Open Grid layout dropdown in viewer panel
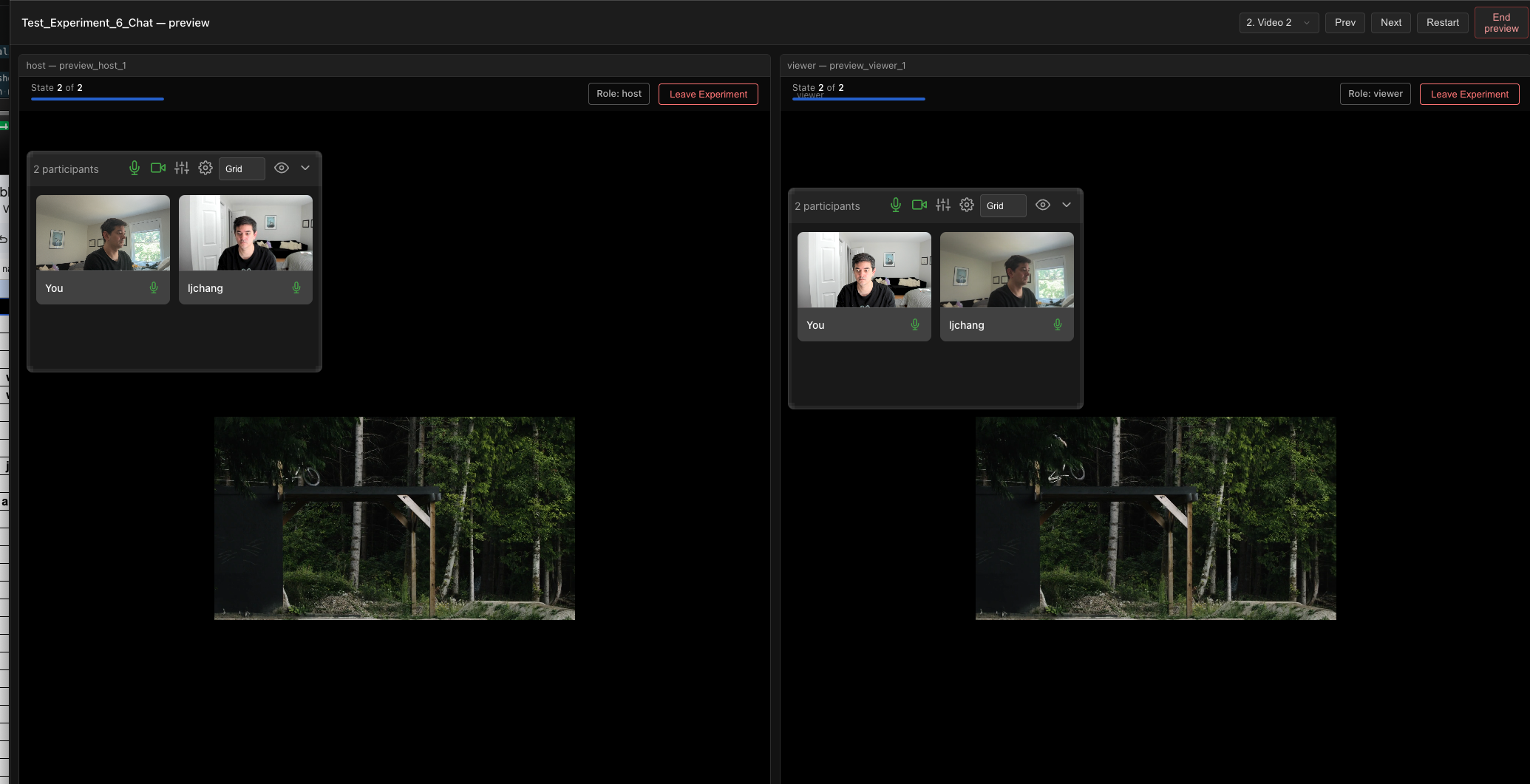 [x=1003, y=205]
